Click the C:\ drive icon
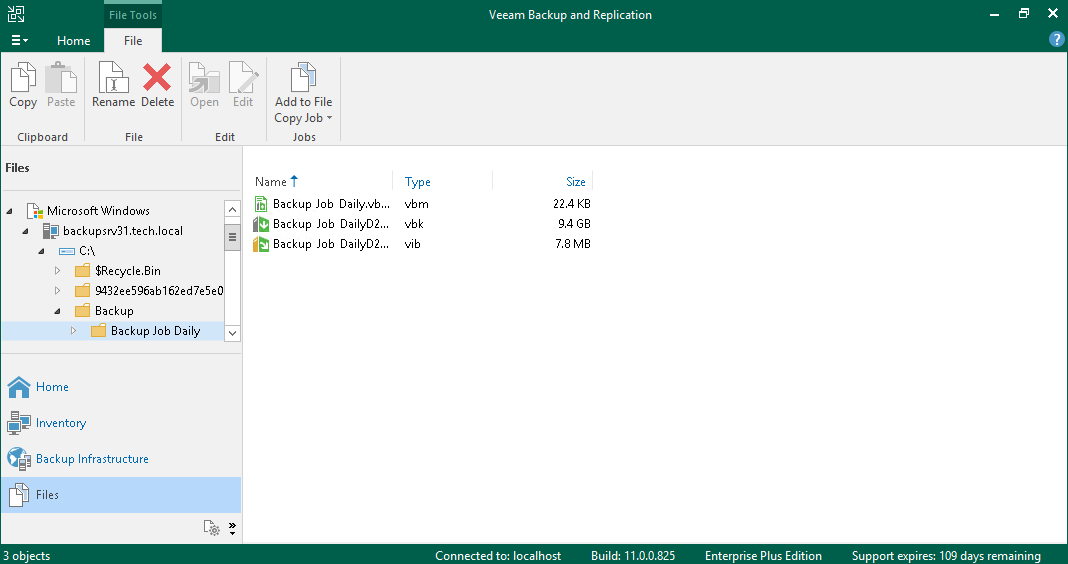1068x564 pixels. 67,251
